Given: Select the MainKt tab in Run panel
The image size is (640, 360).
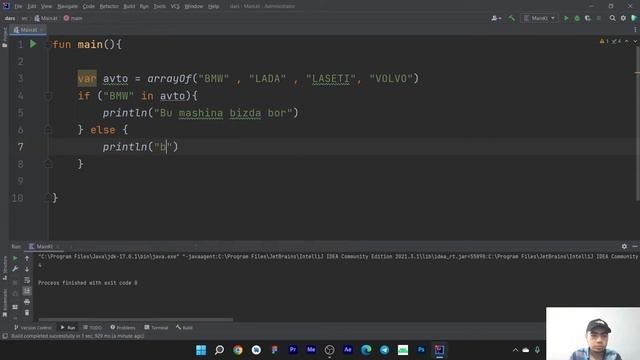Looking at the screenshot, I should point(43,246).
